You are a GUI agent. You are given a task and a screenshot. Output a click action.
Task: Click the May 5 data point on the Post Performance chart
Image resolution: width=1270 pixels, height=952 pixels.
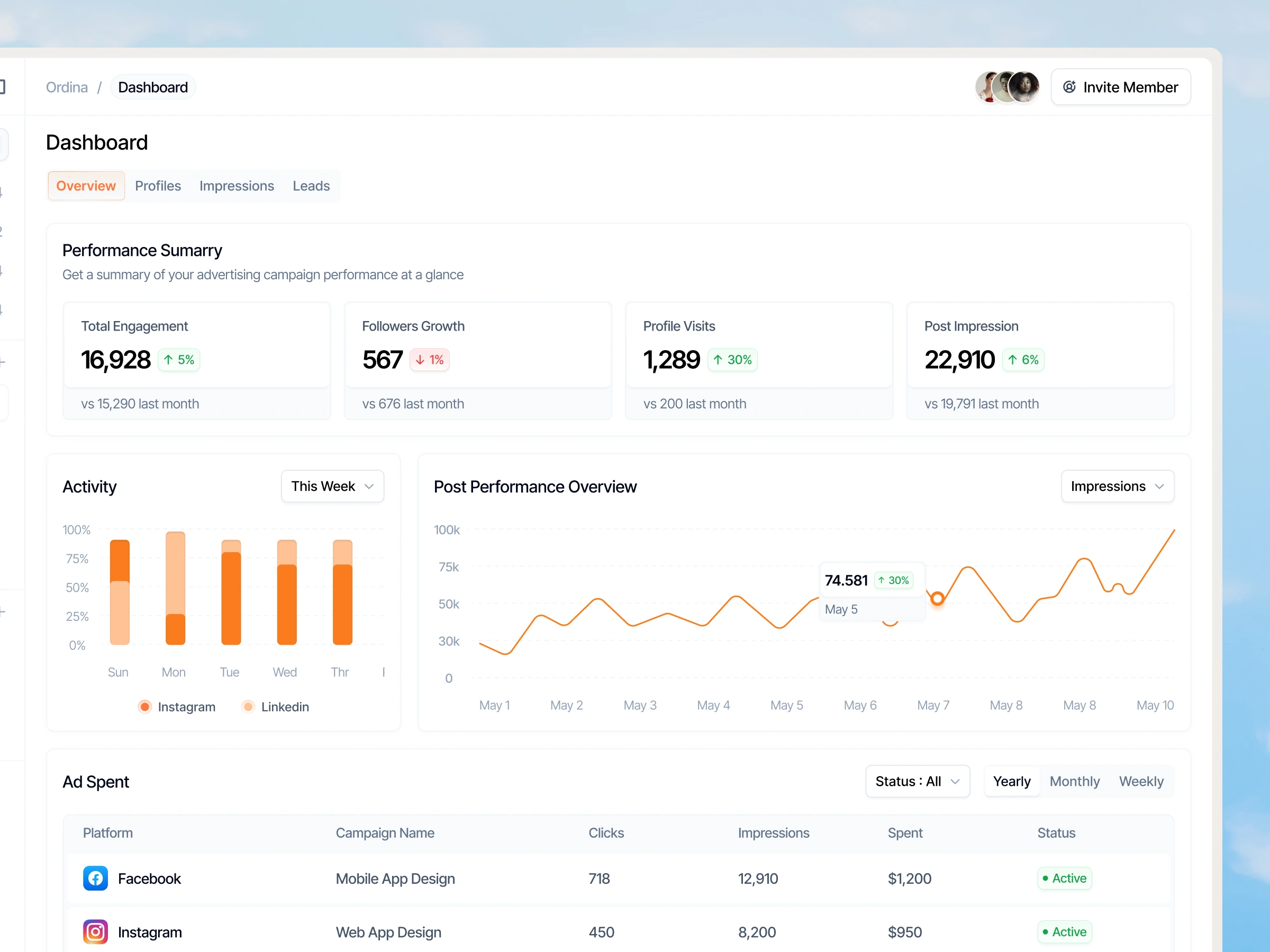938,597
